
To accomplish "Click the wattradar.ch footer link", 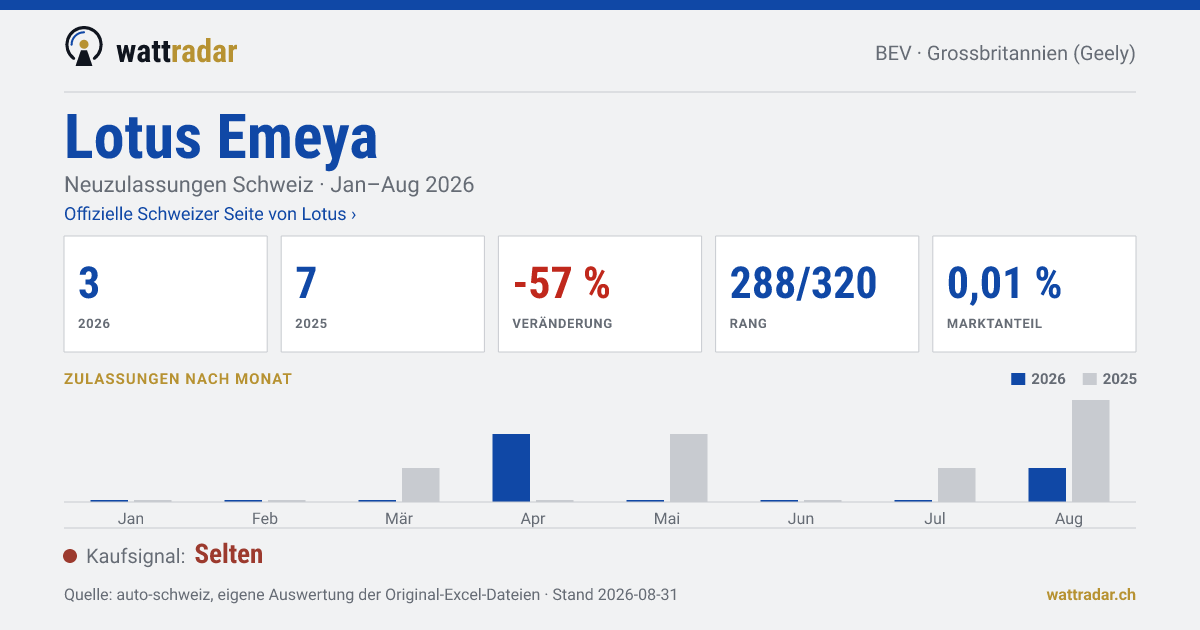I will pos(1091,594).
